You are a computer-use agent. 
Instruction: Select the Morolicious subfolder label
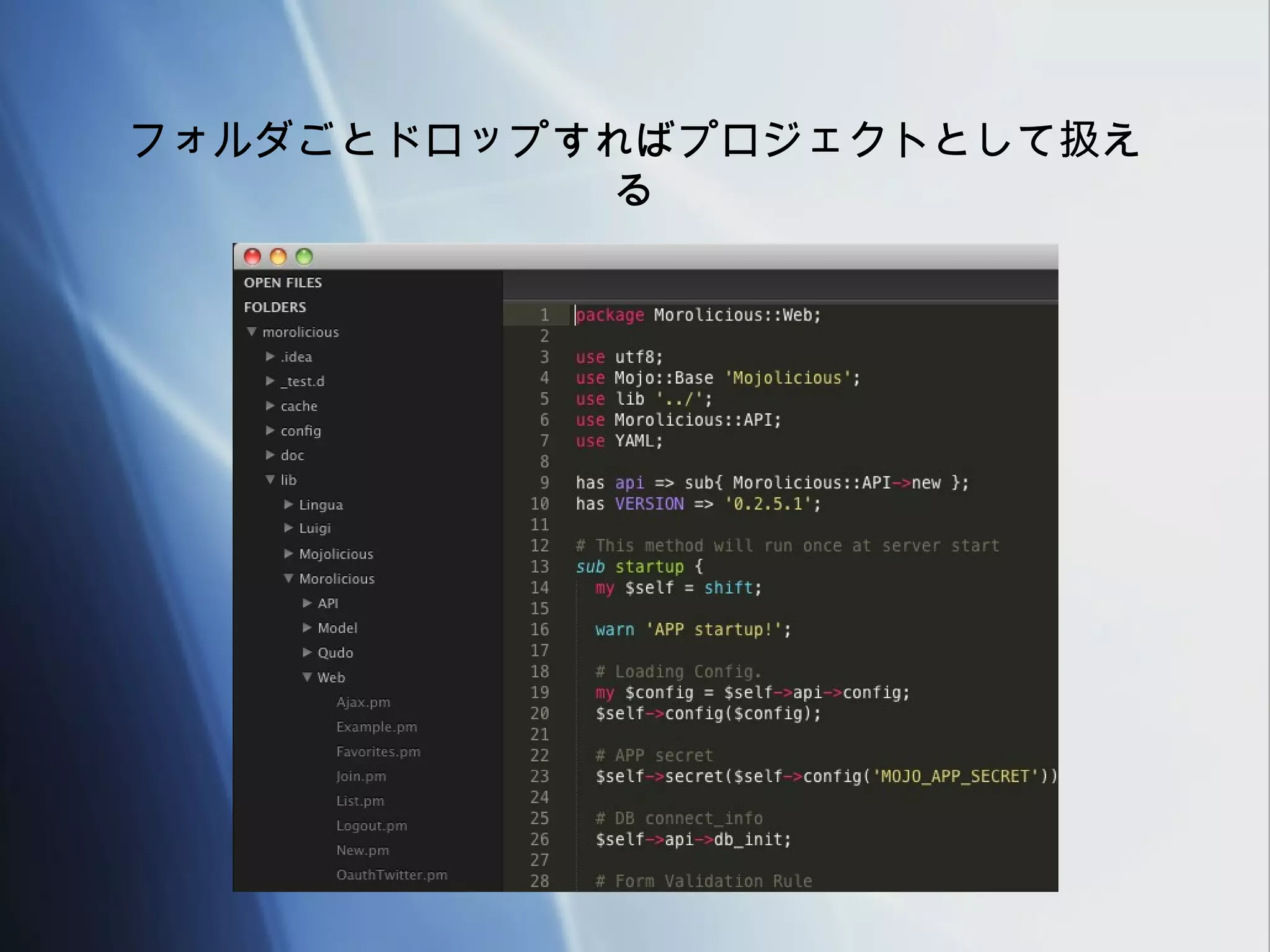[337, 579]
